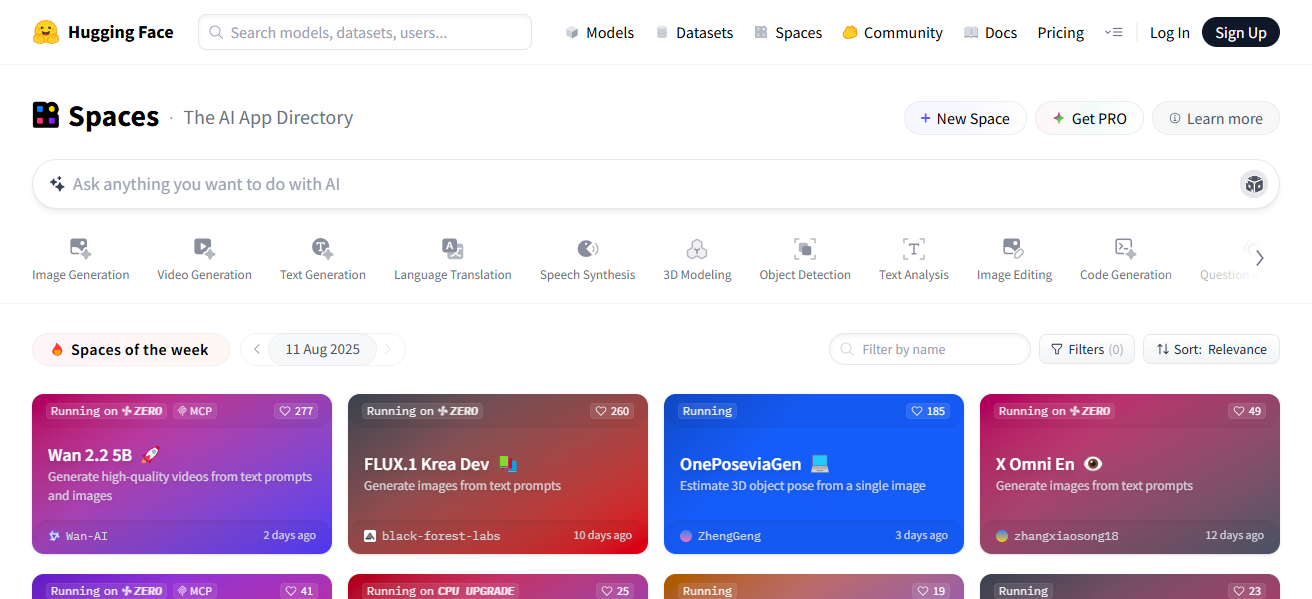Go to previous week with left chevron
This screenshot has width=1312, height=599.
[x=256, y=349]
